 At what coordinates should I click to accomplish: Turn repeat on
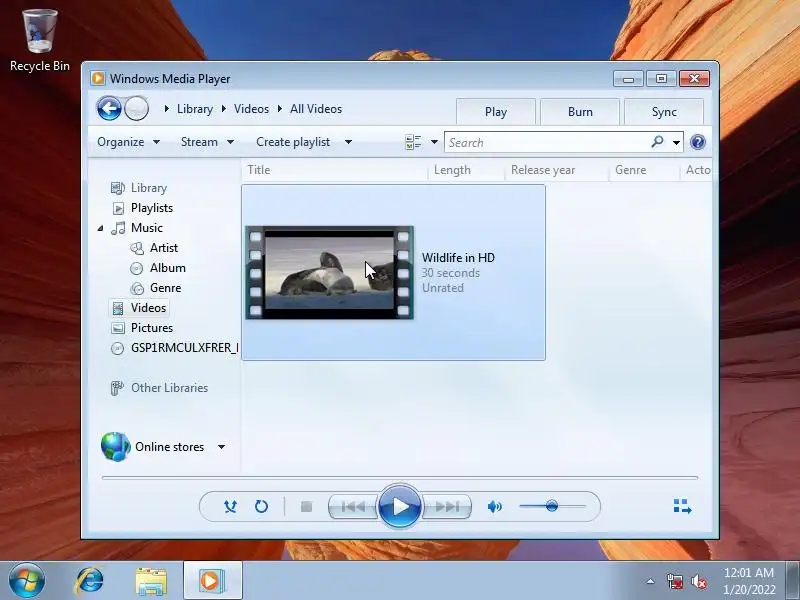(261, 506)
